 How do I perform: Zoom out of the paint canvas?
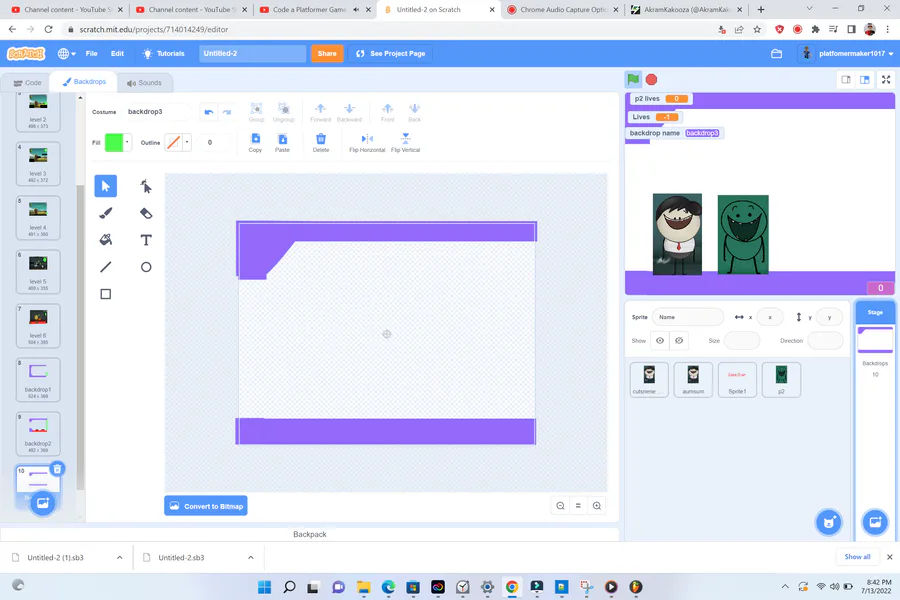(560, 506)
